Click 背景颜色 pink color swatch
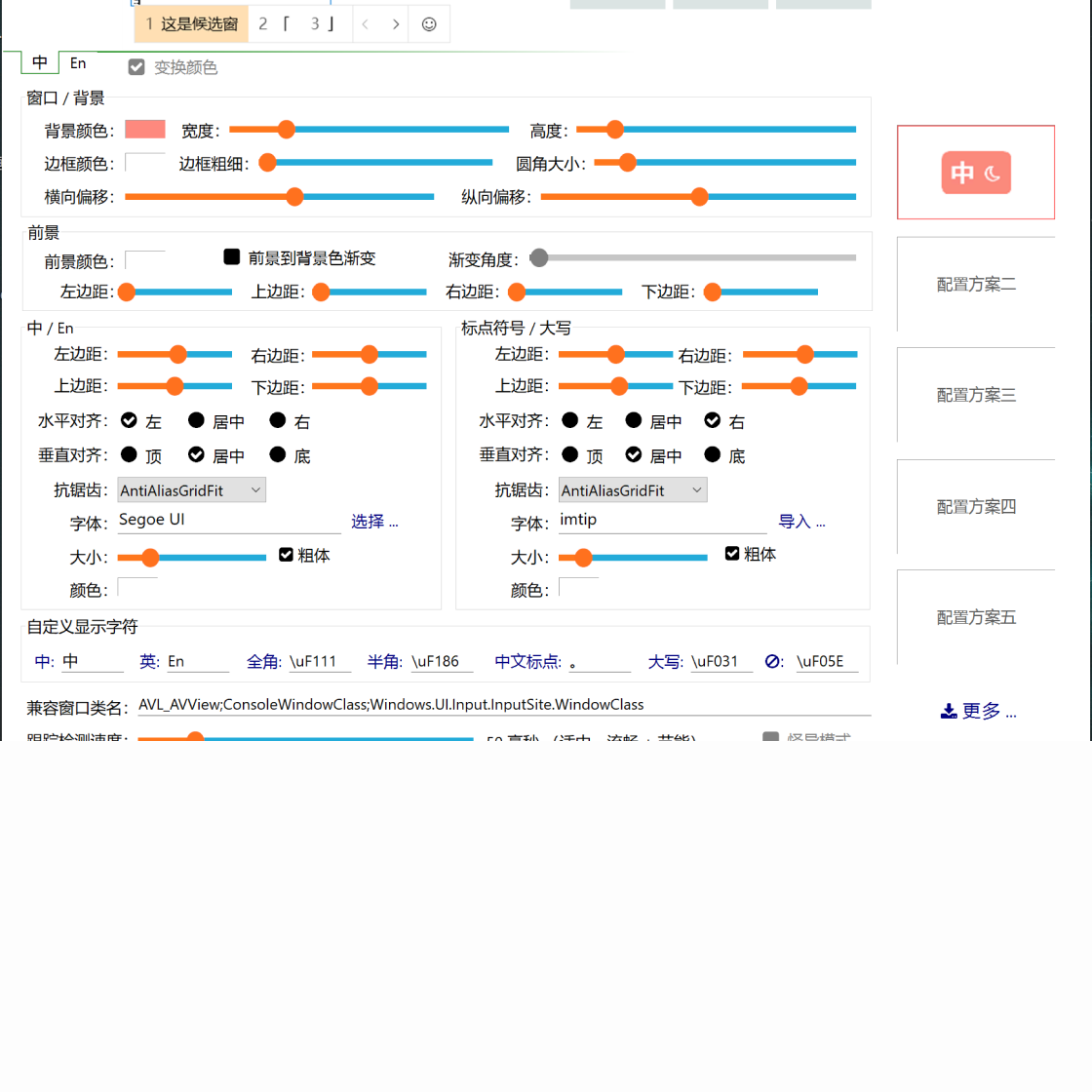 click(x=145, y=130)
